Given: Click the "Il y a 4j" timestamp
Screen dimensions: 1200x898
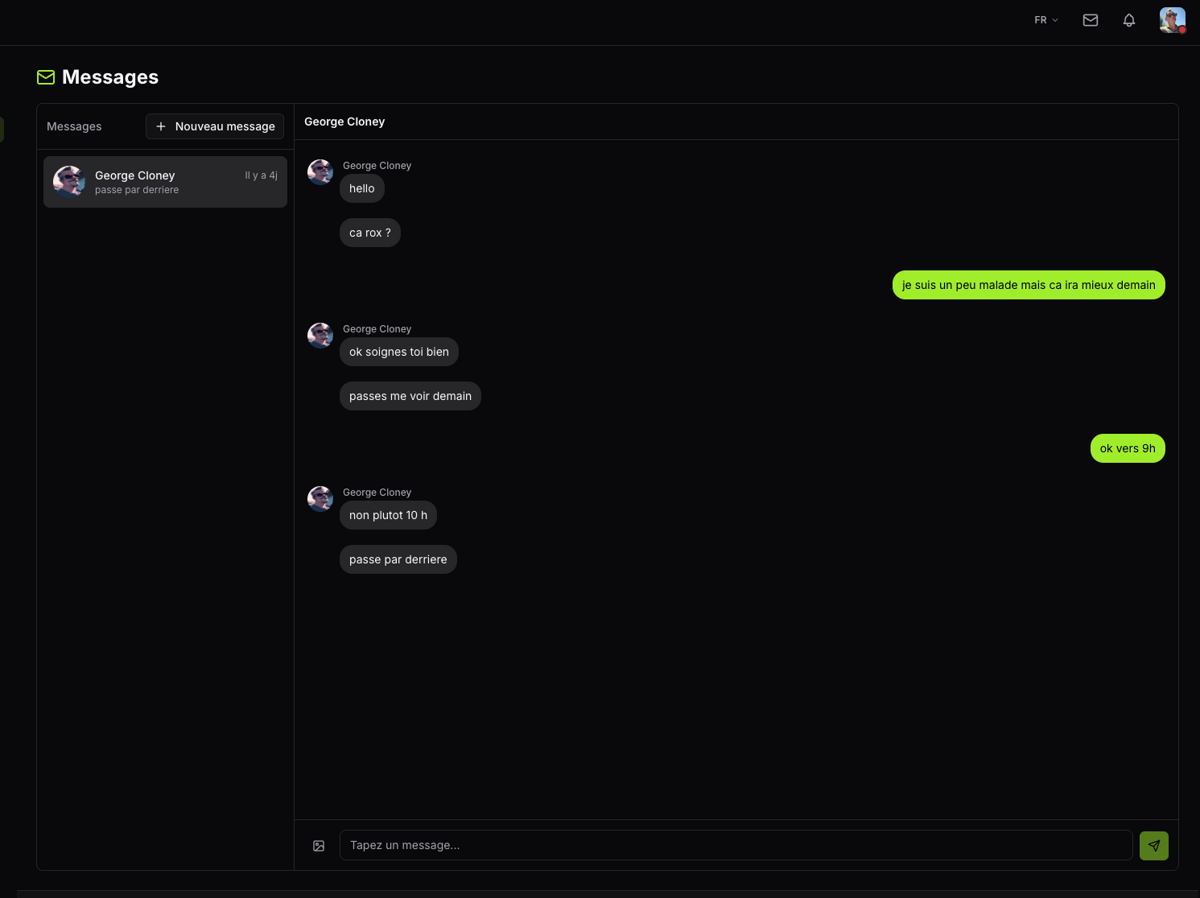Looking at the screenshot, I should [261, 175].
